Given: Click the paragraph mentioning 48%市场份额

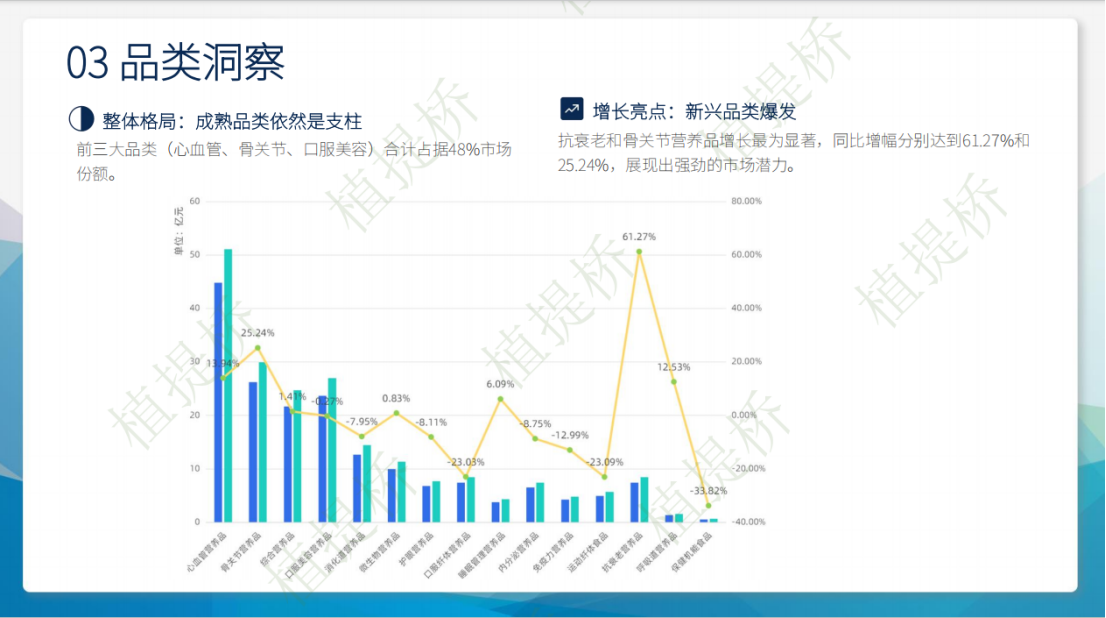Looking at the screenshot, I should tap(293, 161).
